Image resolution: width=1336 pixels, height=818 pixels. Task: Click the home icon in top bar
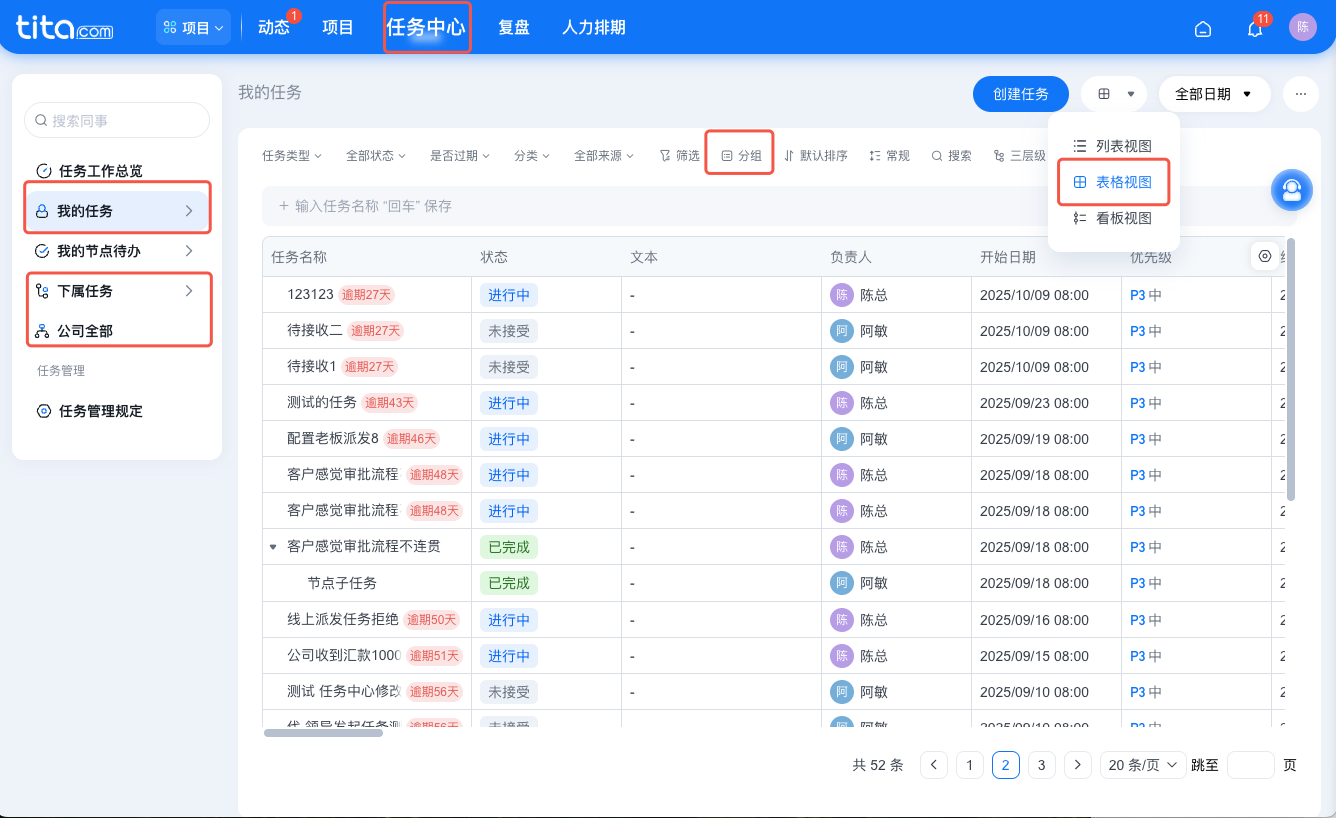click(1202, 28)
